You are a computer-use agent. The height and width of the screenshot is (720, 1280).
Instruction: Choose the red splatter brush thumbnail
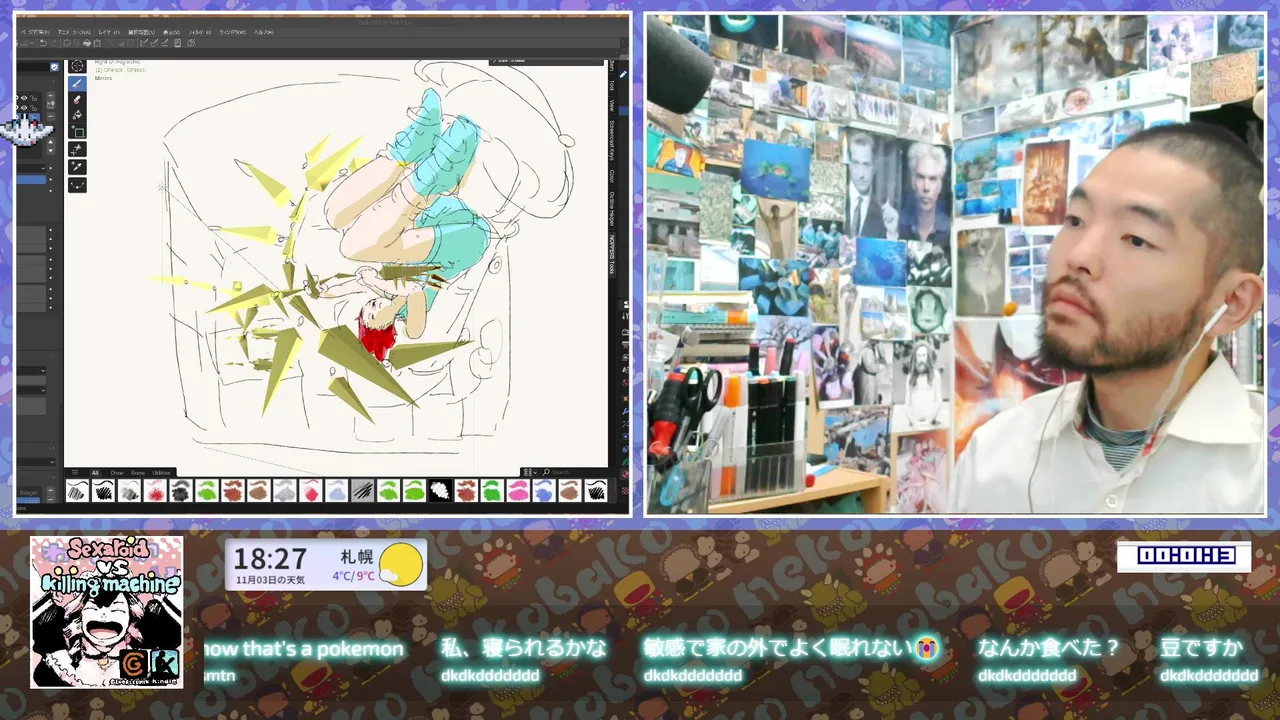pos(155,490)
